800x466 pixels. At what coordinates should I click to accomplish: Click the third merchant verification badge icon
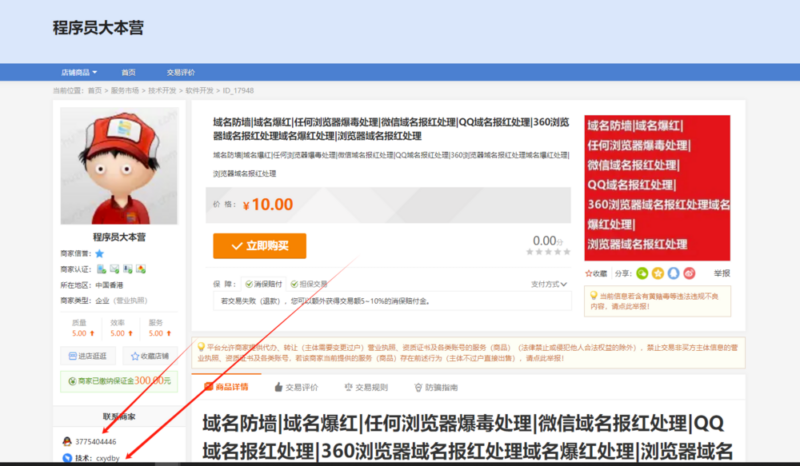(128, 269)
